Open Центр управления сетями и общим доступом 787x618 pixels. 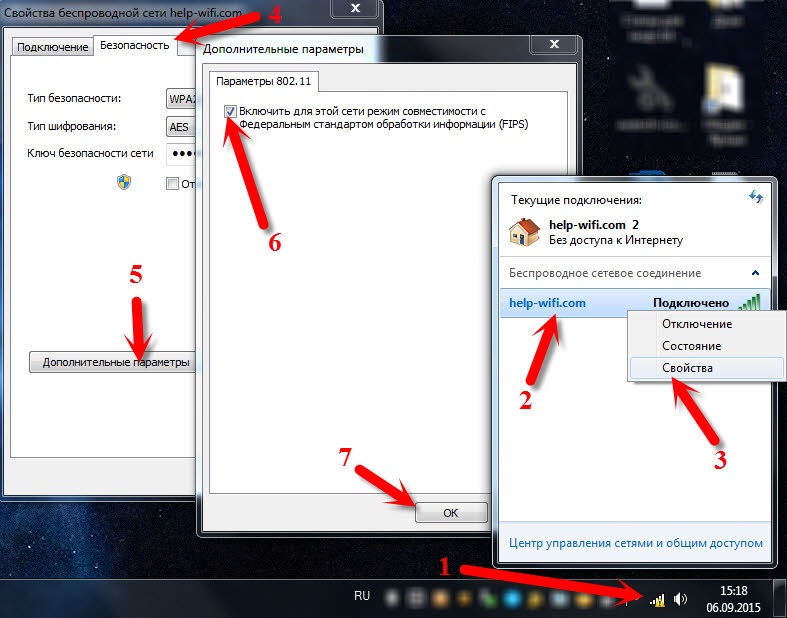click(635, 543)
